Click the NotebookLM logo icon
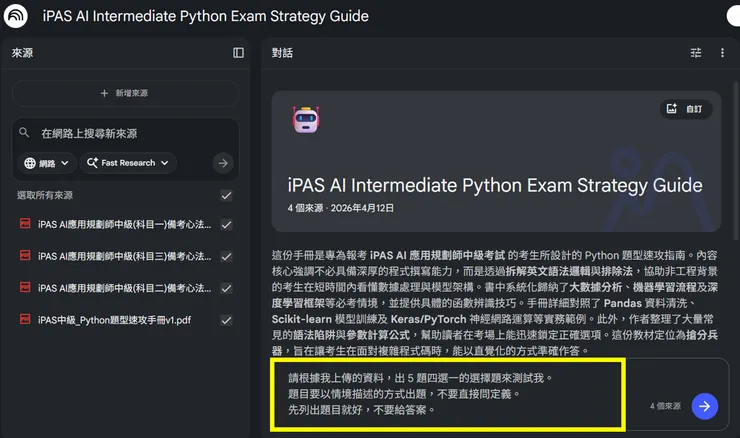The width and height of the screenshot is (740, 438). [x=16, y=16]
